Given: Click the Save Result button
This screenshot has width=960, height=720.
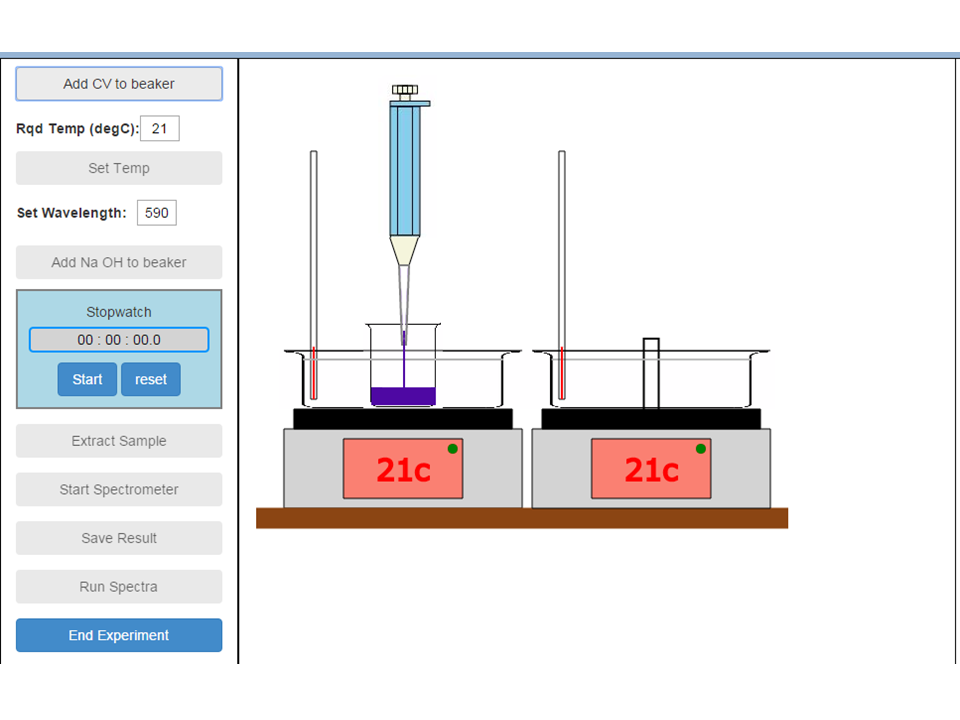Looking at the screenshot, I should 119,538.
